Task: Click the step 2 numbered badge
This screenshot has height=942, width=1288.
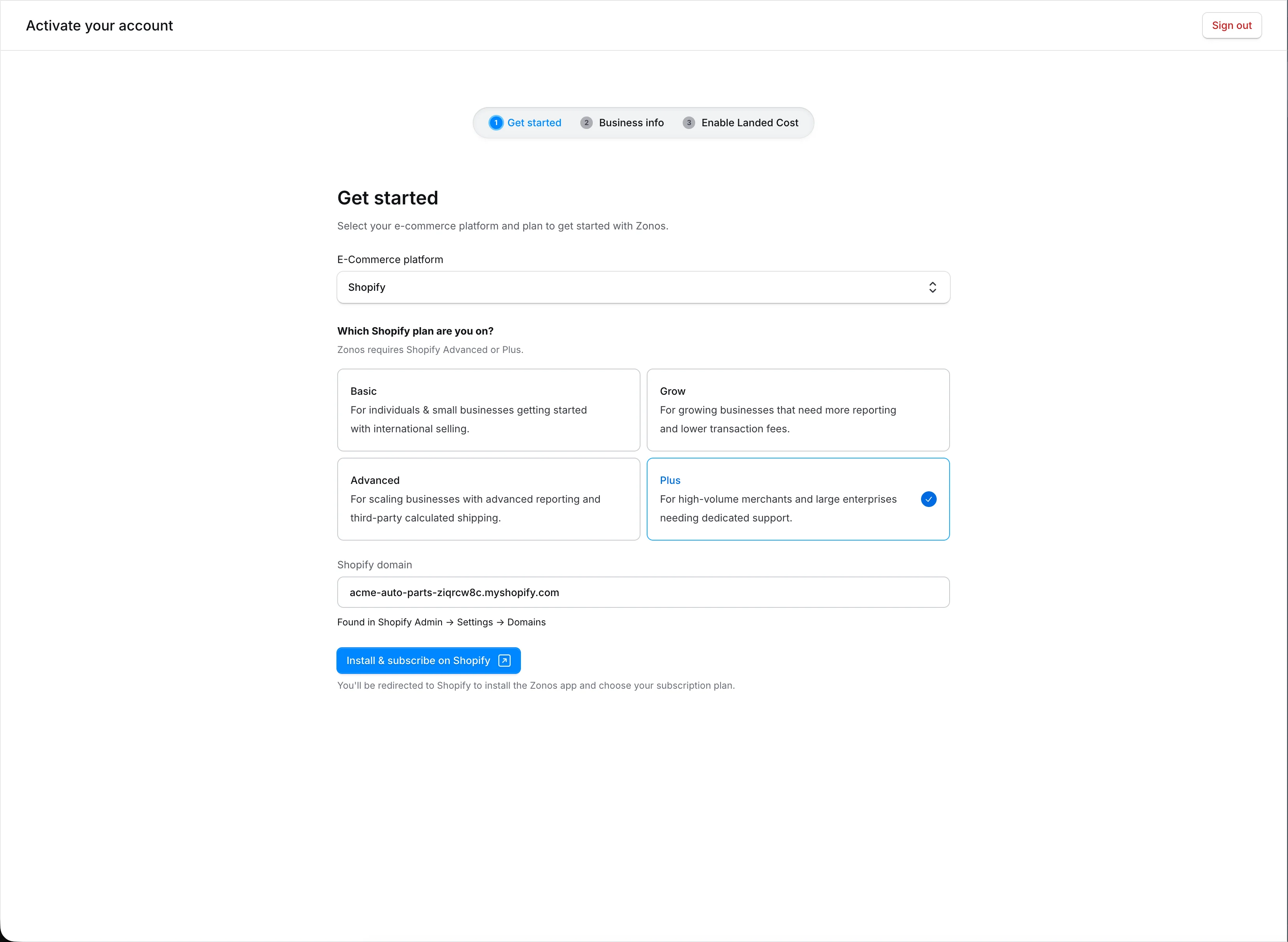Action: coord(587,123)
